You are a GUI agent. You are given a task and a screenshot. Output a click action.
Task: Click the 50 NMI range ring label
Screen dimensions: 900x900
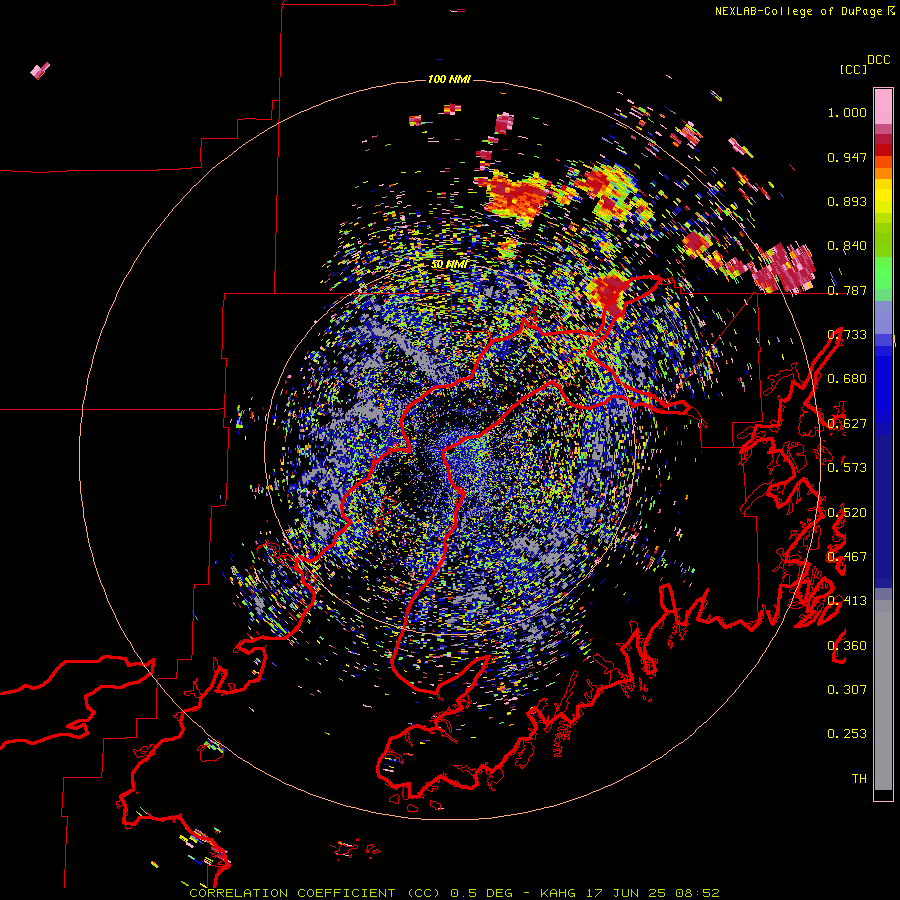449,265
